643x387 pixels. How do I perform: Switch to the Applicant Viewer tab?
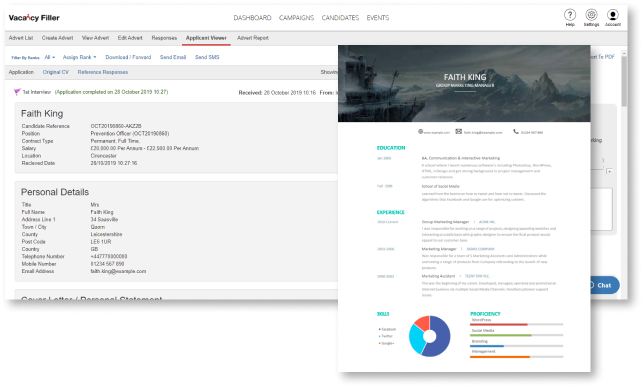point(206,38)
